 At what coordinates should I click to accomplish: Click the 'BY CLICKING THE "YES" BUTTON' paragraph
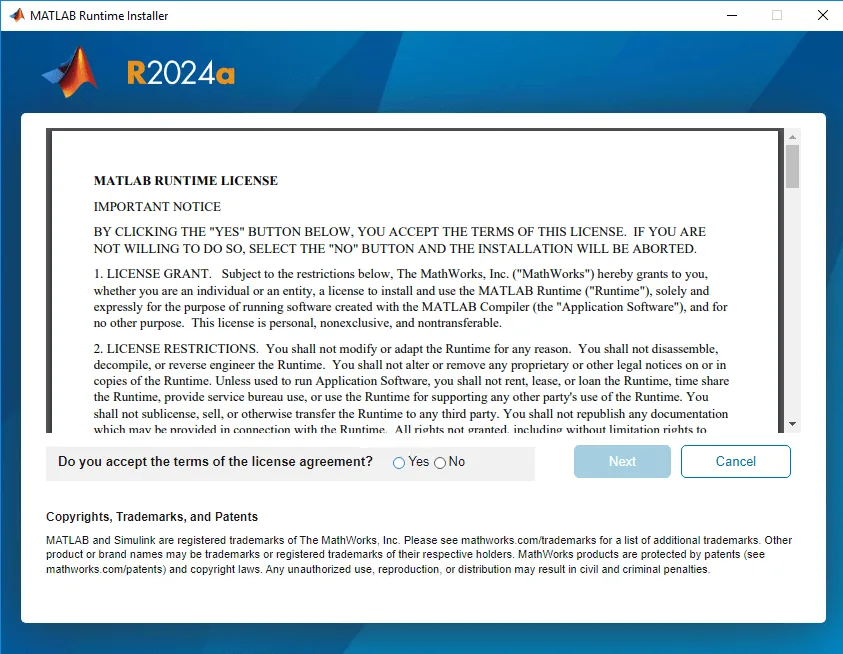click(x=399, y=240)
